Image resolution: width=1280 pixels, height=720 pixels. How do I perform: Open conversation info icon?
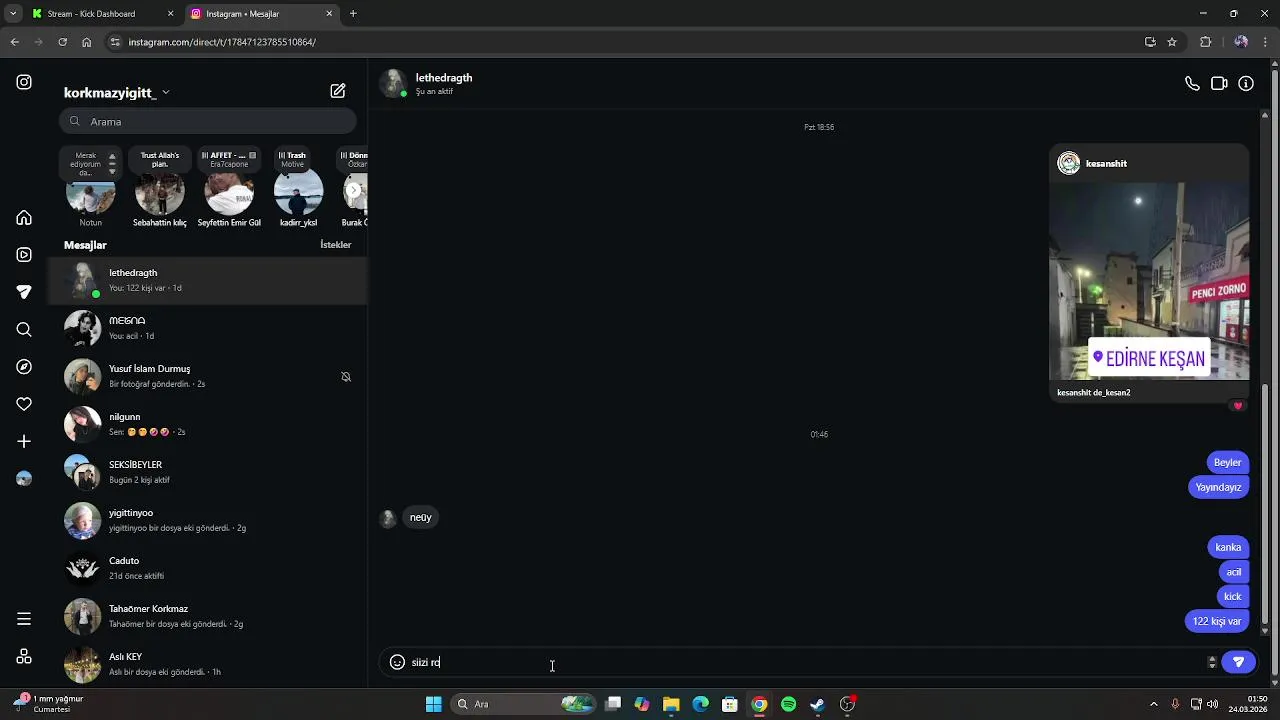pyautogui.click(x=1246, y=84)
